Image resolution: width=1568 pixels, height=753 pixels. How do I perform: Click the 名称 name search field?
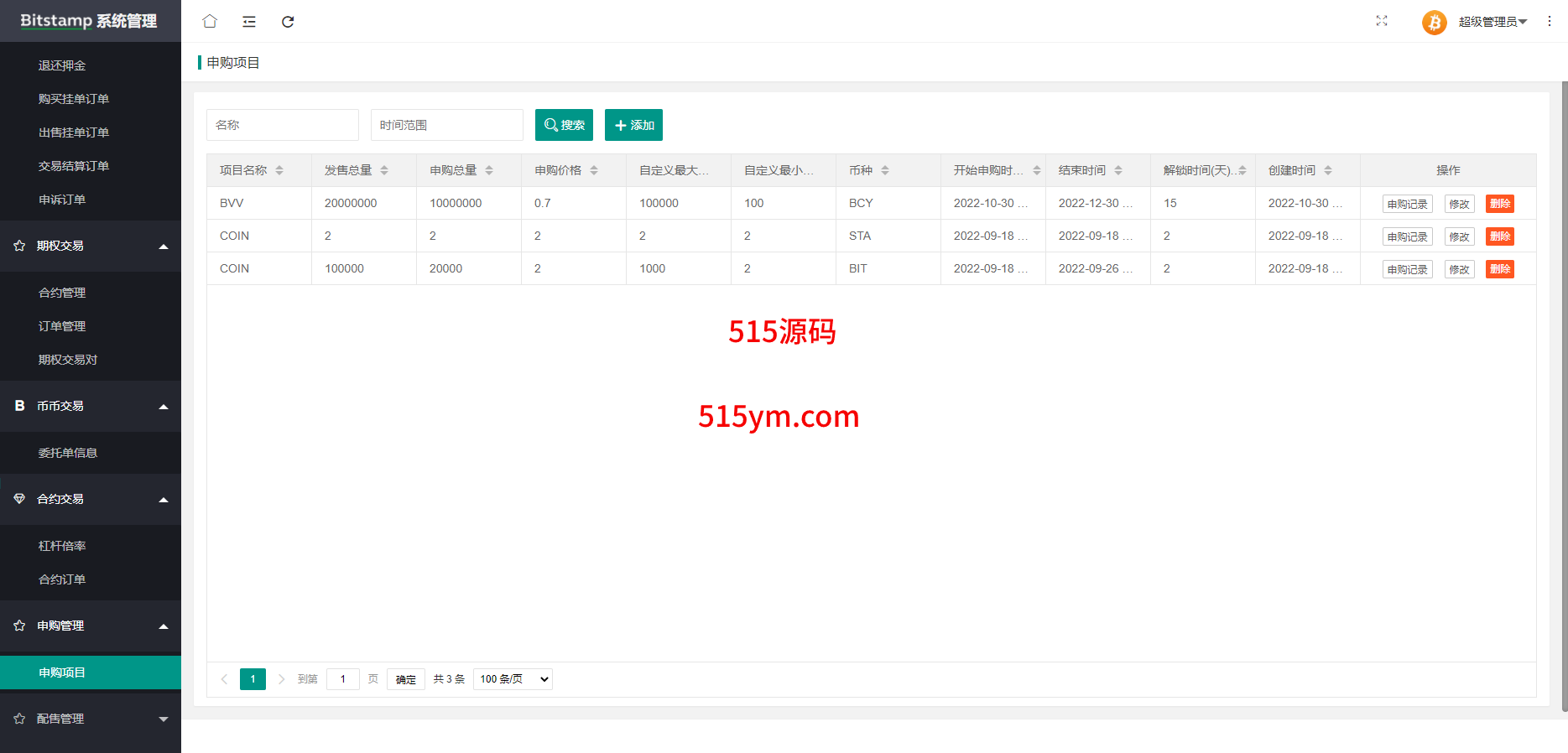282,125
